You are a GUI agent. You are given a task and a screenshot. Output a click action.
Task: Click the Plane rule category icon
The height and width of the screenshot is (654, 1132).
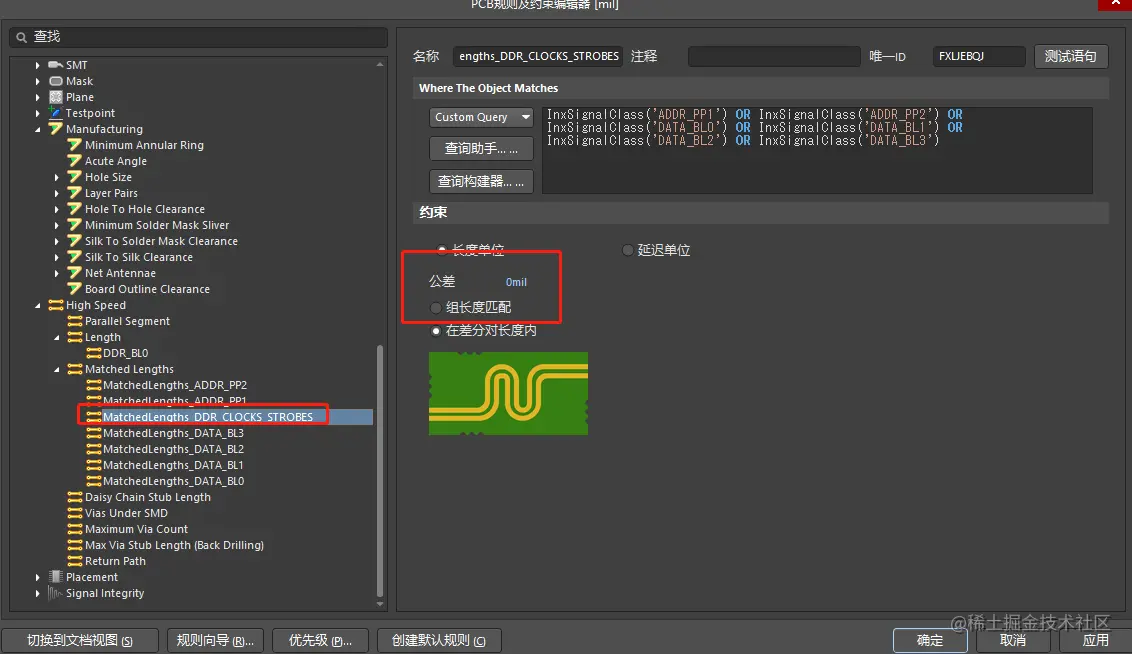pos(56,97)
